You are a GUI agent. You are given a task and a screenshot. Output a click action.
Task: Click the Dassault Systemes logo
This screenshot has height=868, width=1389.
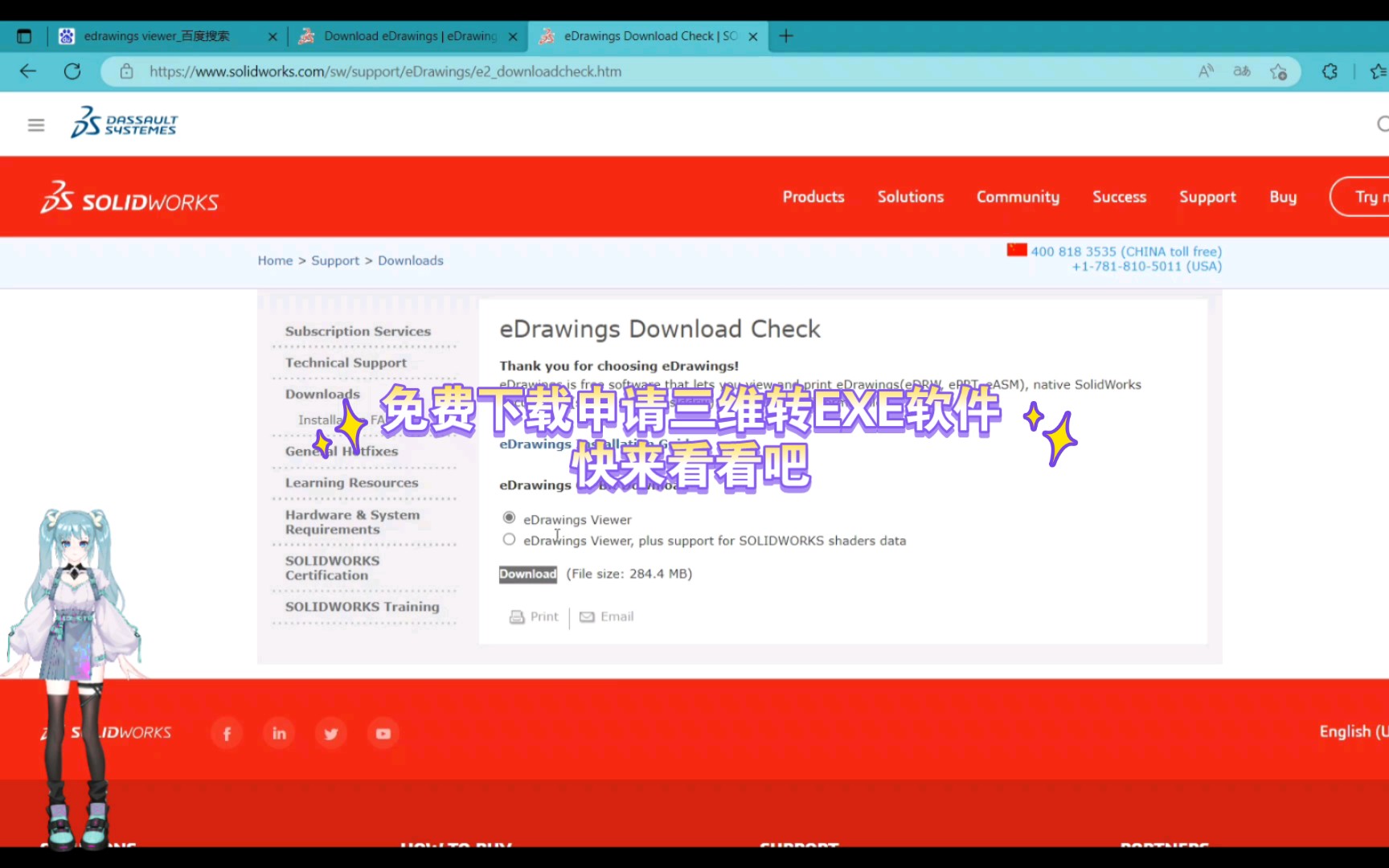[125, 122]
